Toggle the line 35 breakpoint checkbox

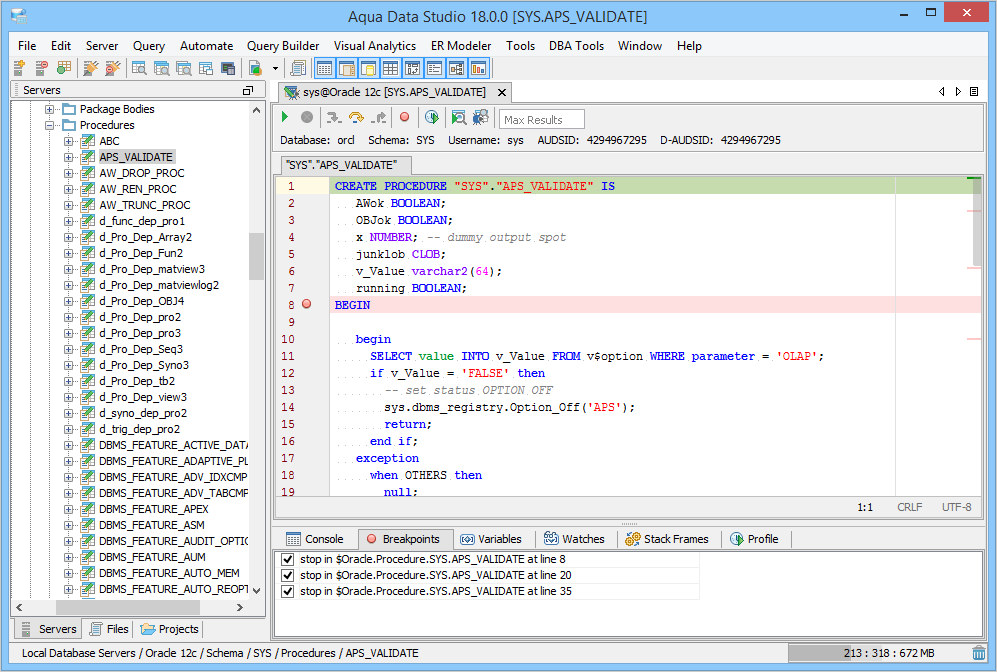(288, 592)
